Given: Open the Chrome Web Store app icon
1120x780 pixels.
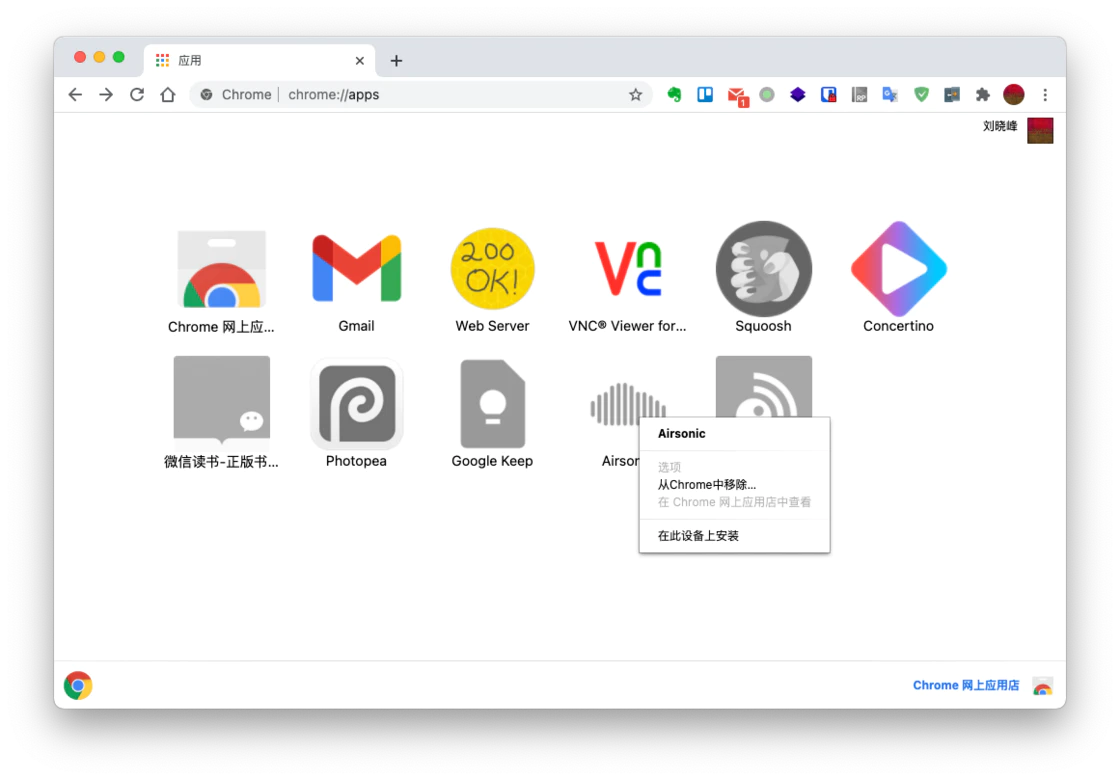Looking at the screenshot, I should pos(221,270).
